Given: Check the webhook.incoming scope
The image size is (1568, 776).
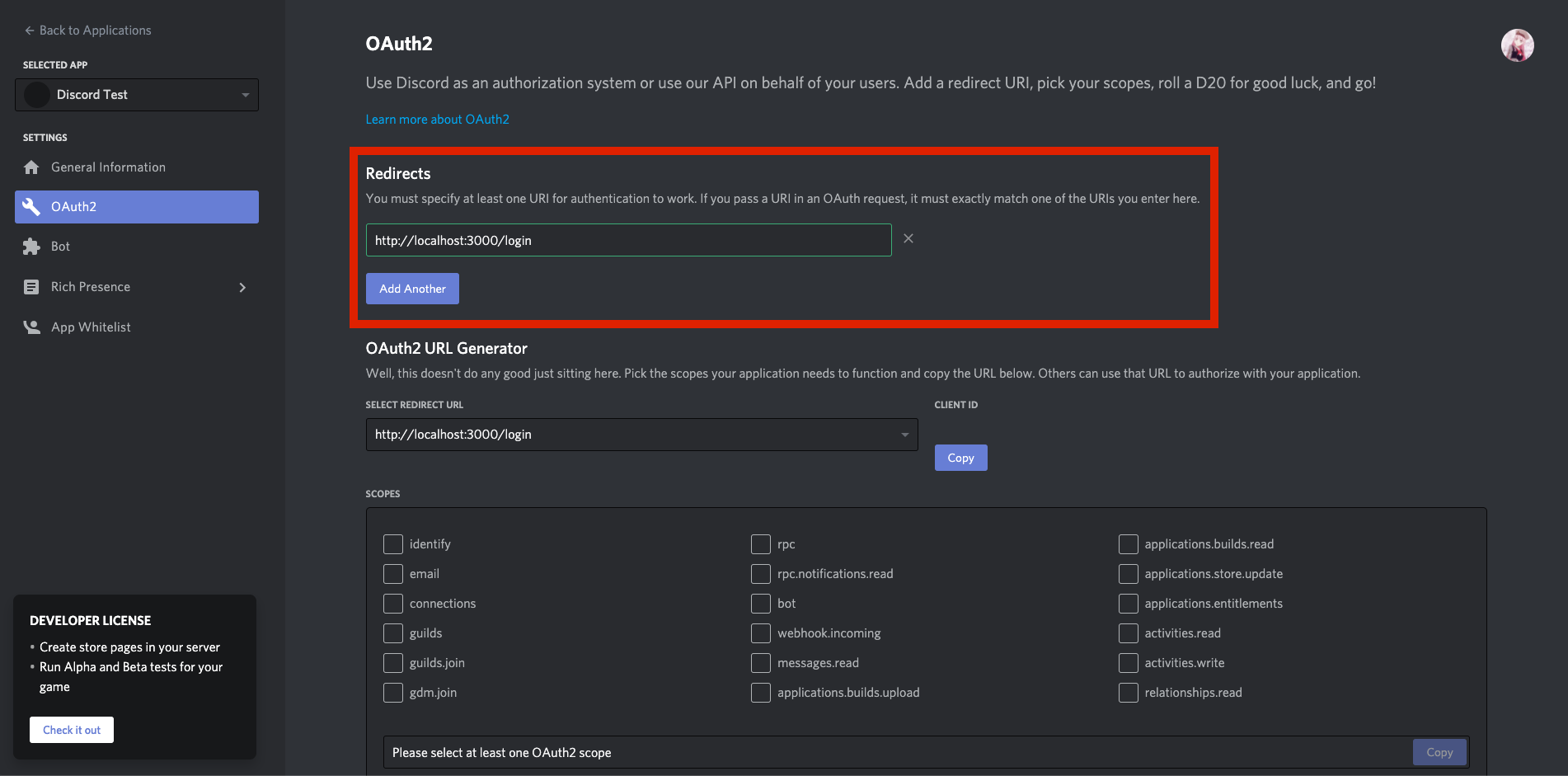Looking at the screenshot, I should (761, 633).
